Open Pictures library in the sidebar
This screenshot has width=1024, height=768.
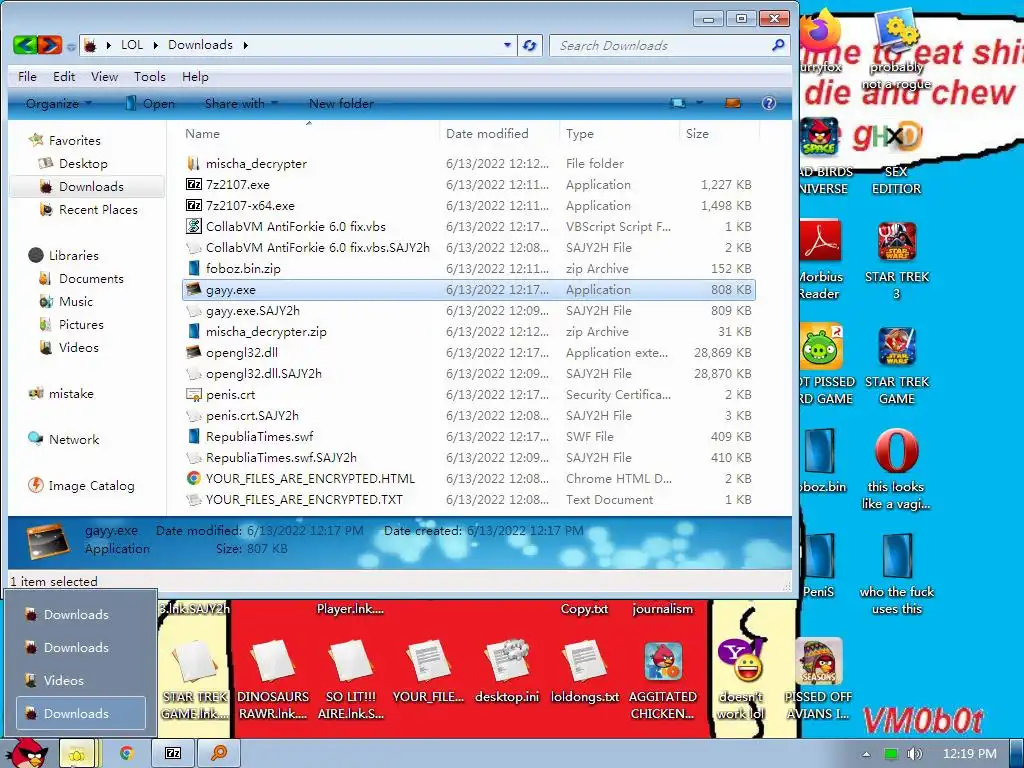click(81, 325)
